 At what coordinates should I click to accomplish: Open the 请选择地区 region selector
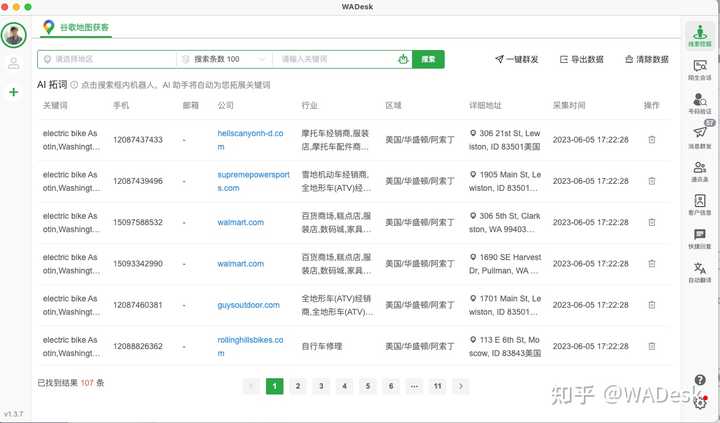point(107,59)
